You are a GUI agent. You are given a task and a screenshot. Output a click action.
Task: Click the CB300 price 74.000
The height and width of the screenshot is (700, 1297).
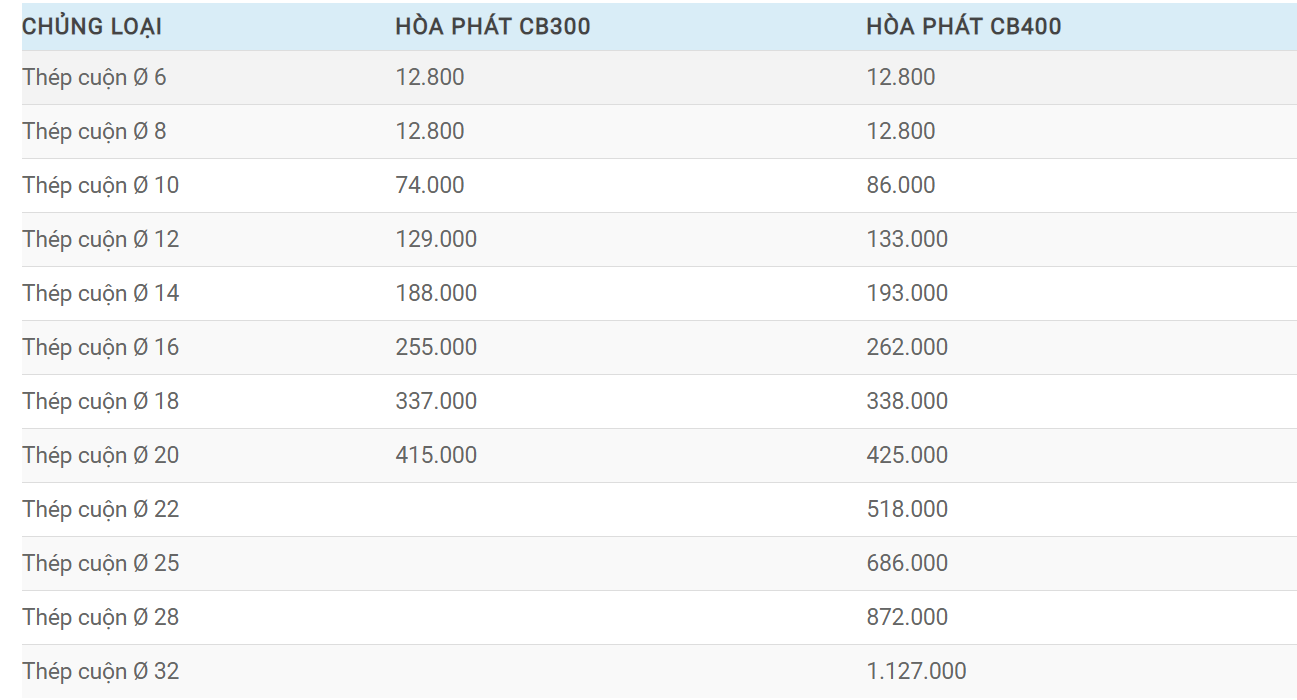[x=430, y=186]
